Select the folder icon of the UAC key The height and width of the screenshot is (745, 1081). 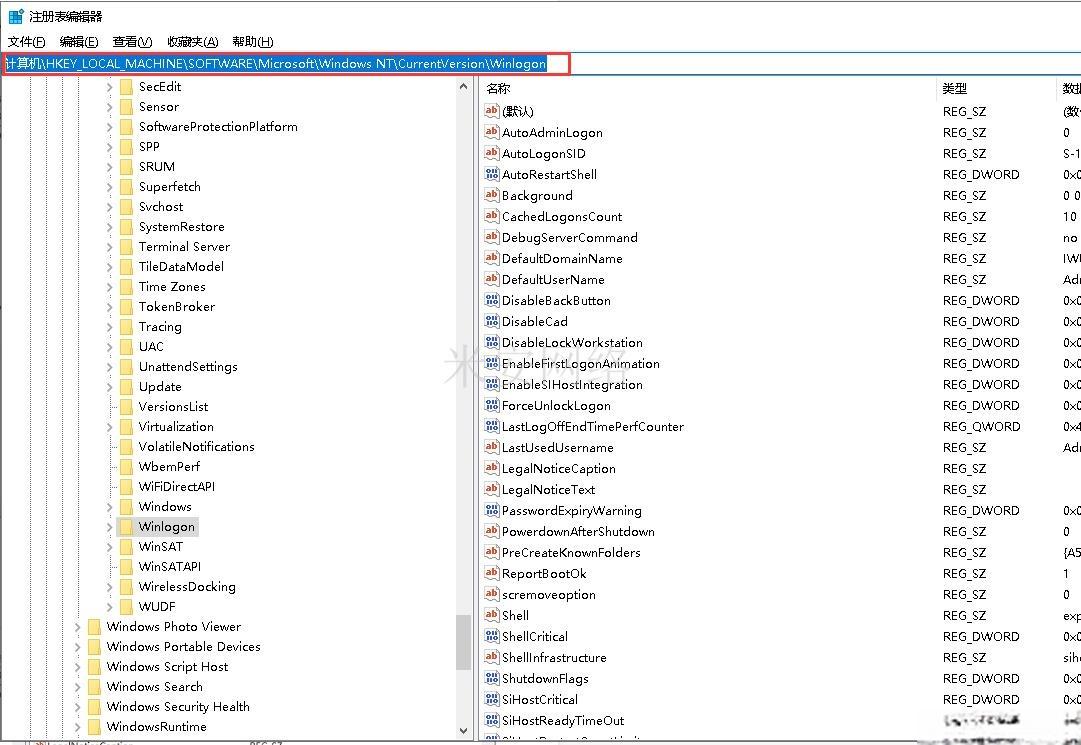126,346
